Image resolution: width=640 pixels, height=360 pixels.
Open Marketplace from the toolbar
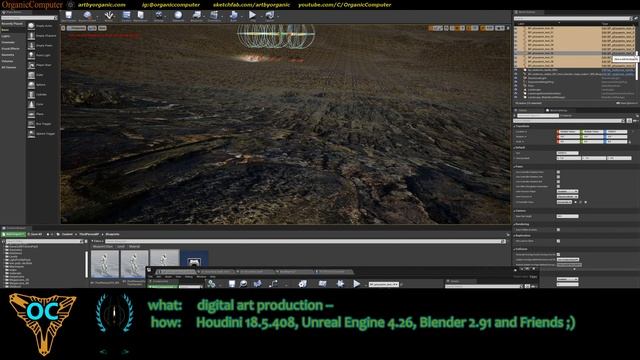(140, 16)
